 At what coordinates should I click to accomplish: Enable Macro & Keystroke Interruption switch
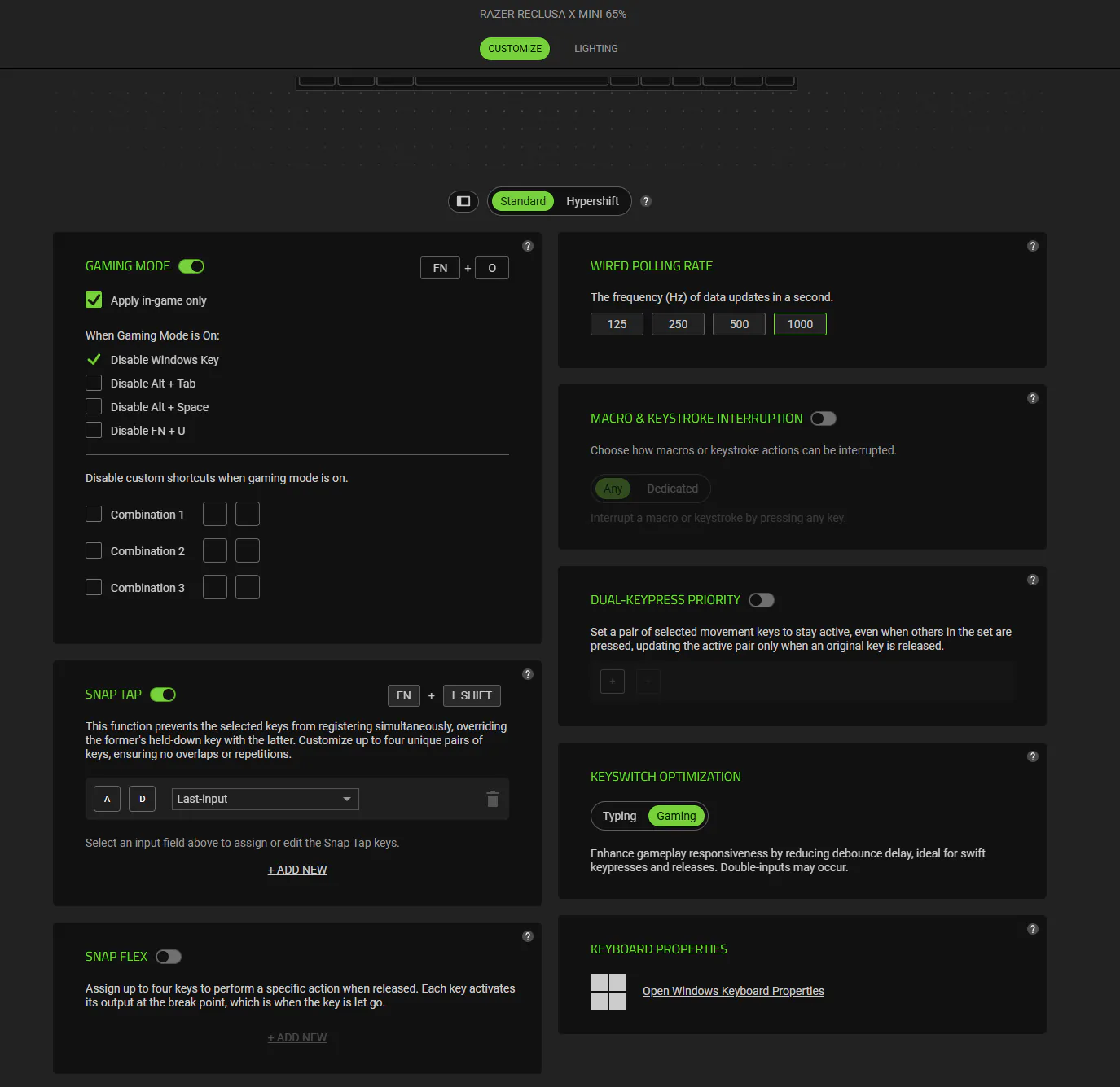(824, 419)
